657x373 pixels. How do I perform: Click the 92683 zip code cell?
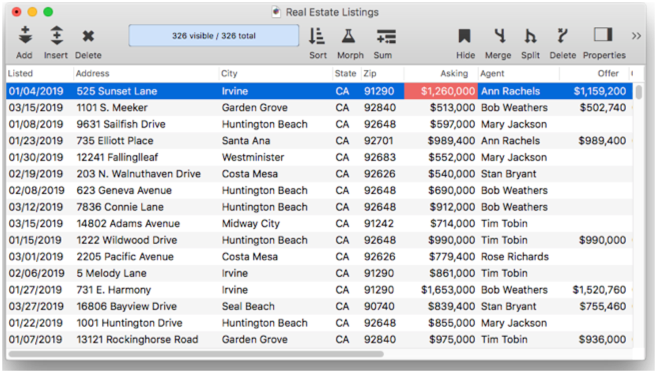click(380, 158)
